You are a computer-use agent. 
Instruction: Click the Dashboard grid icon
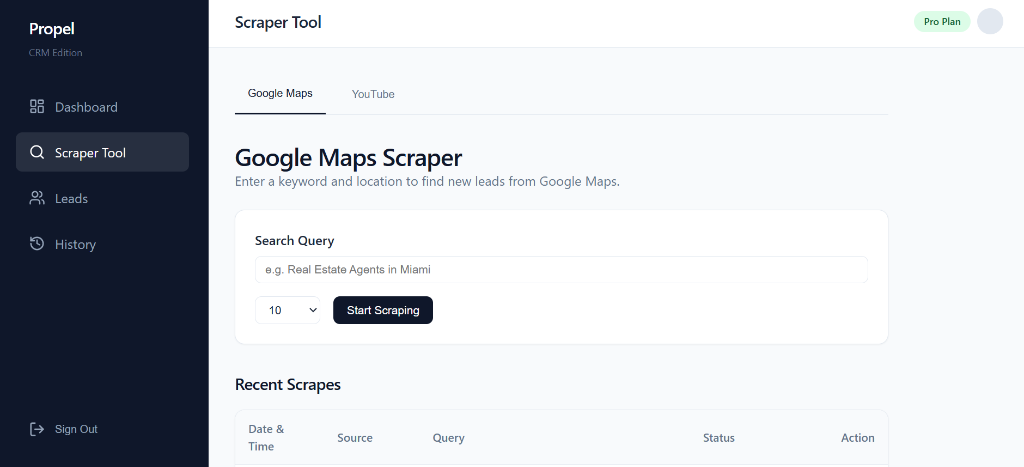click(x=37, y=107)
